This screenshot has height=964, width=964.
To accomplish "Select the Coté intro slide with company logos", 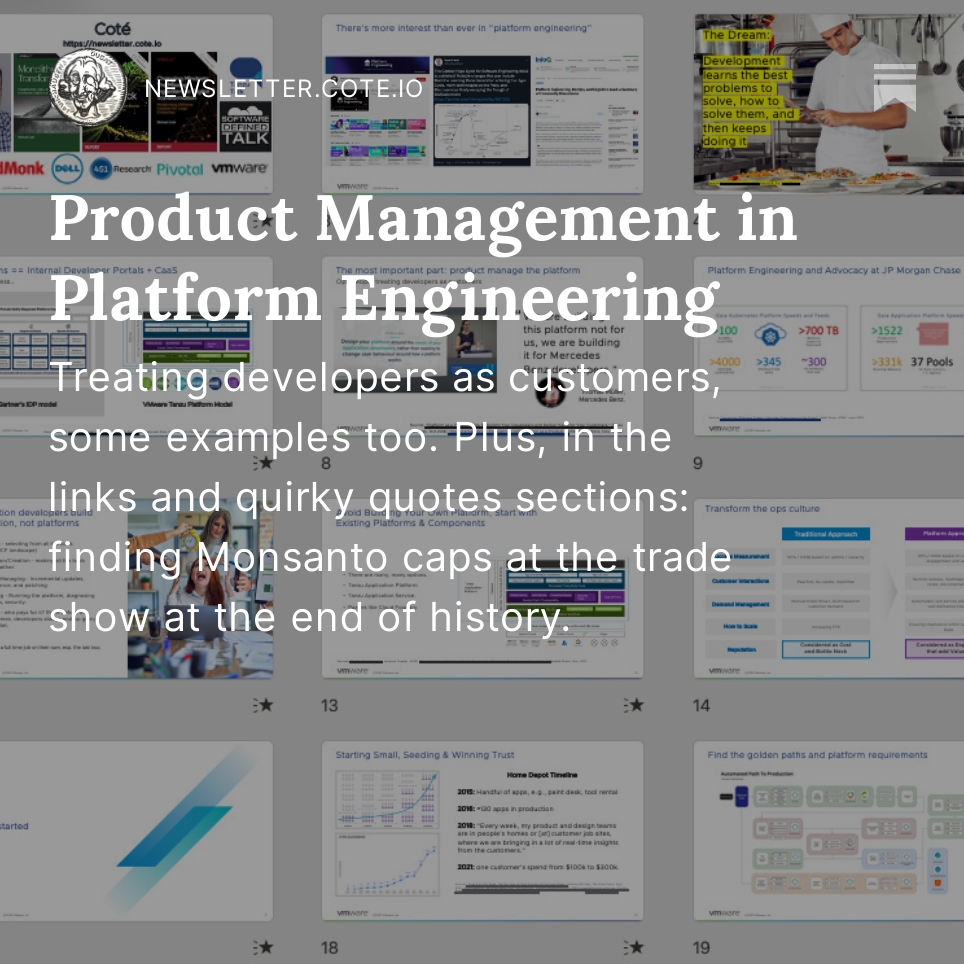I will coord(136,104).
